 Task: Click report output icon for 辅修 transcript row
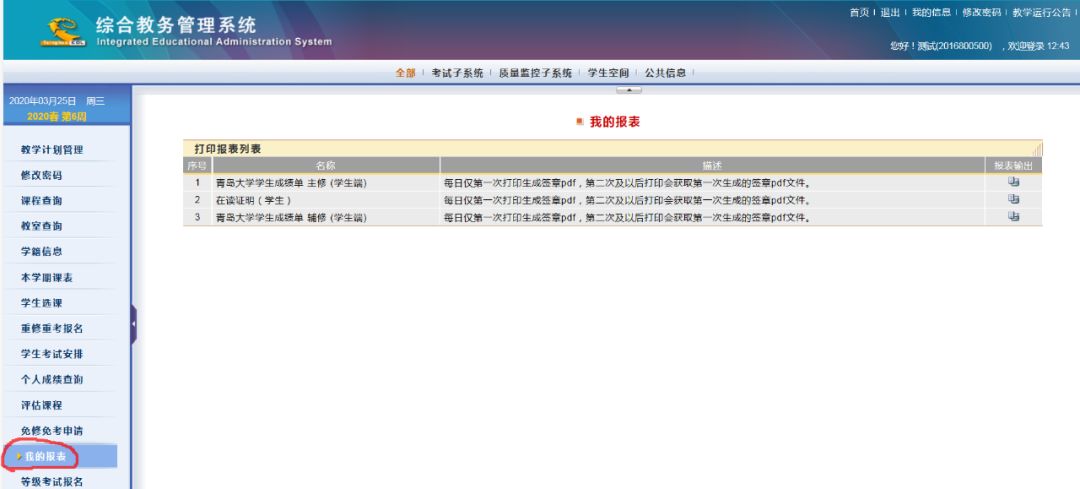[x=1013, y=217]
